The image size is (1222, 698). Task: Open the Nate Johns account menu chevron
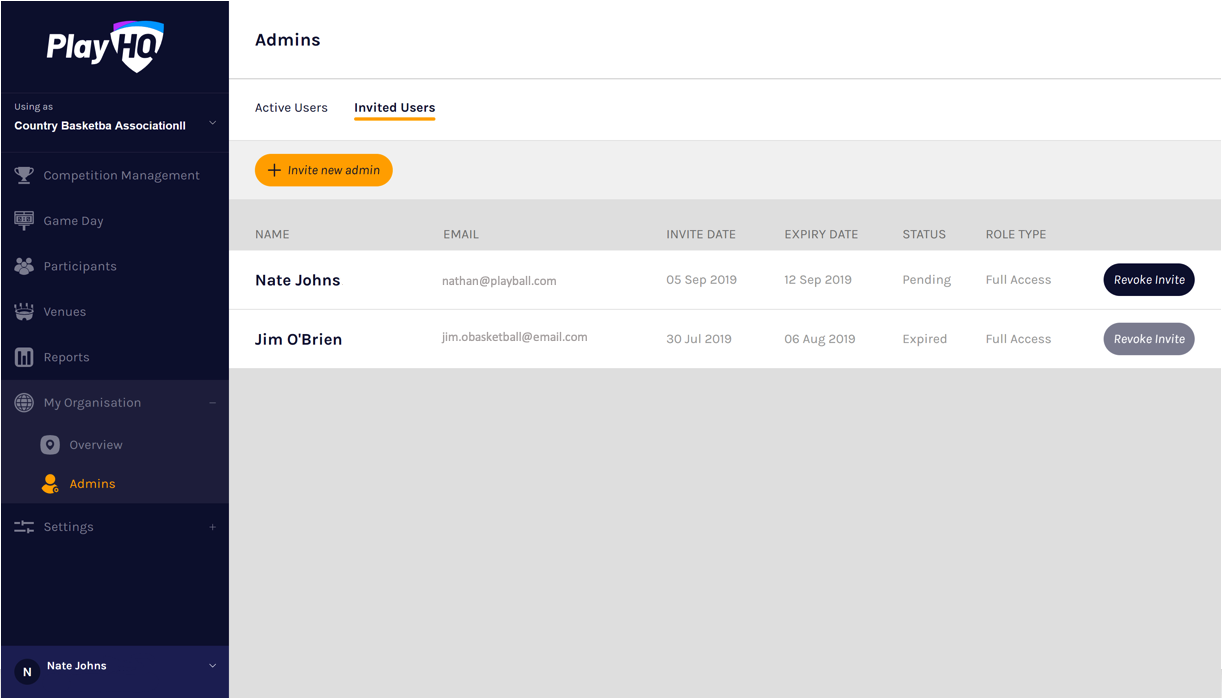[x=212, y=666]
